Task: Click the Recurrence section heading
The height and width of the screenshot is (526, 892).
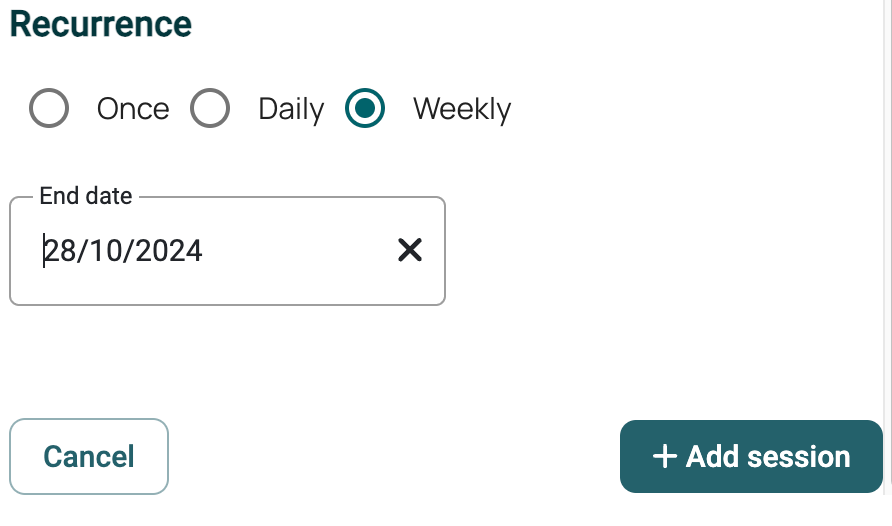Action: pos(100,24)
